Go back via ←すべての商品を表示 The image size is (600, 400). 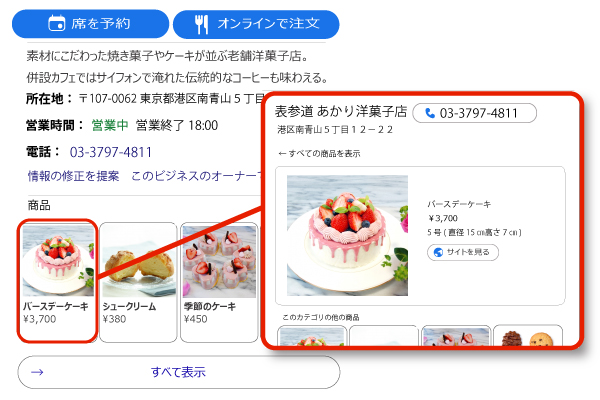(x=320, y=153)
